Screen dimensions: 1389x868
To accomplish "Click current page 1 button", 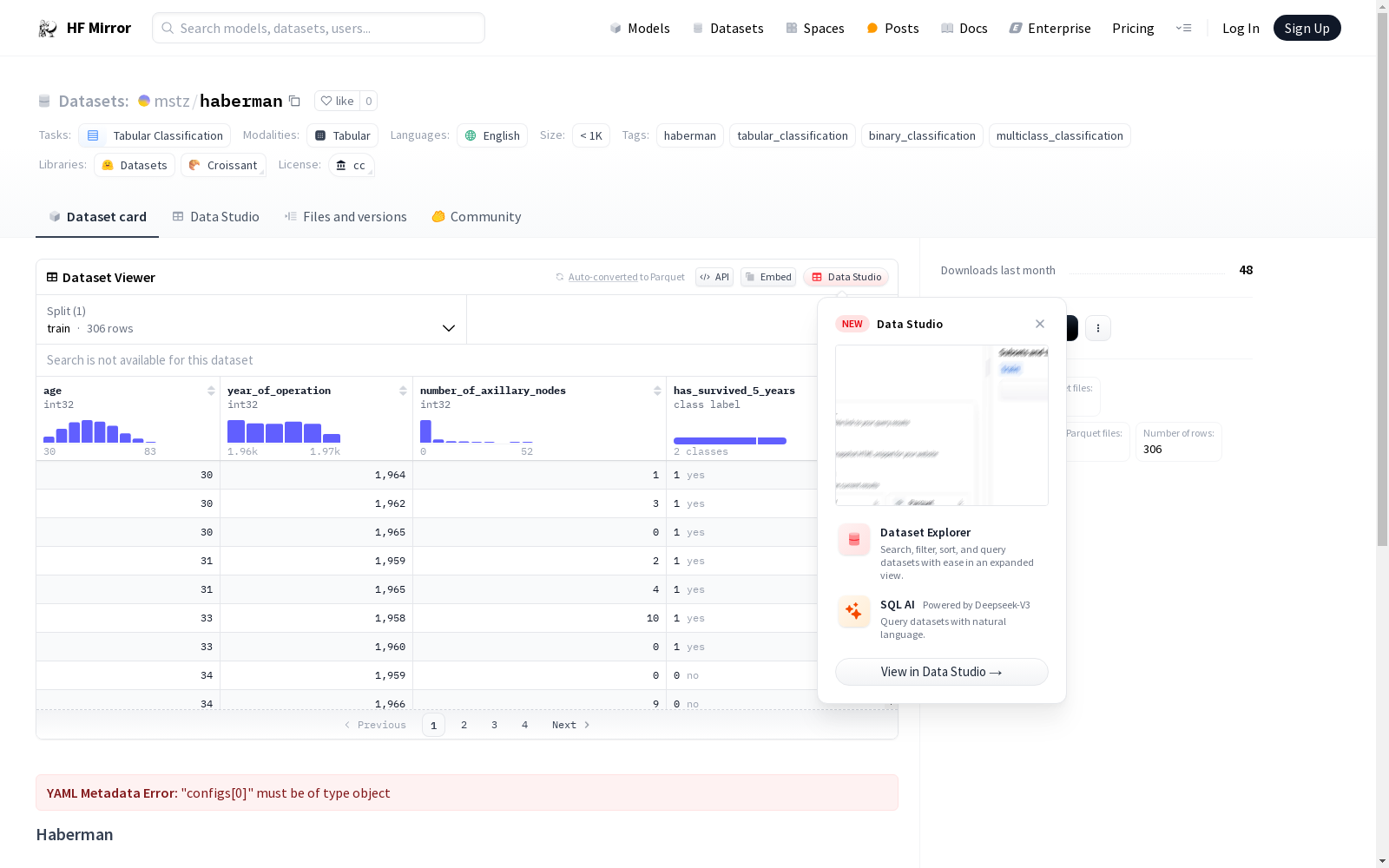I will pyautogui.click(x=433, y=725).
